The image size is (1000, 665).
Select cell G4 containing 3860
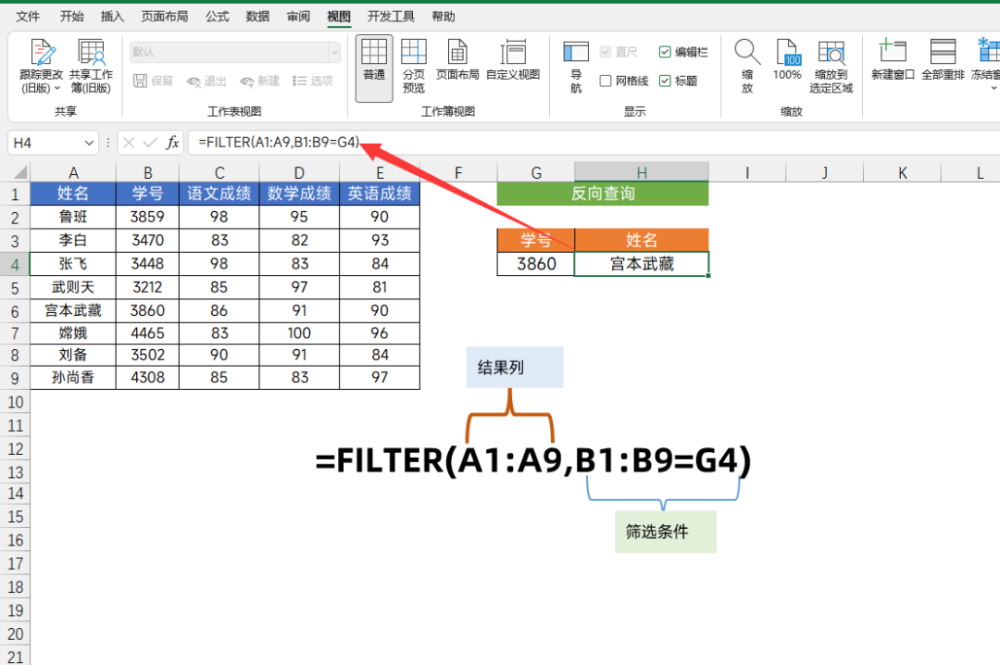coord(535,264)
